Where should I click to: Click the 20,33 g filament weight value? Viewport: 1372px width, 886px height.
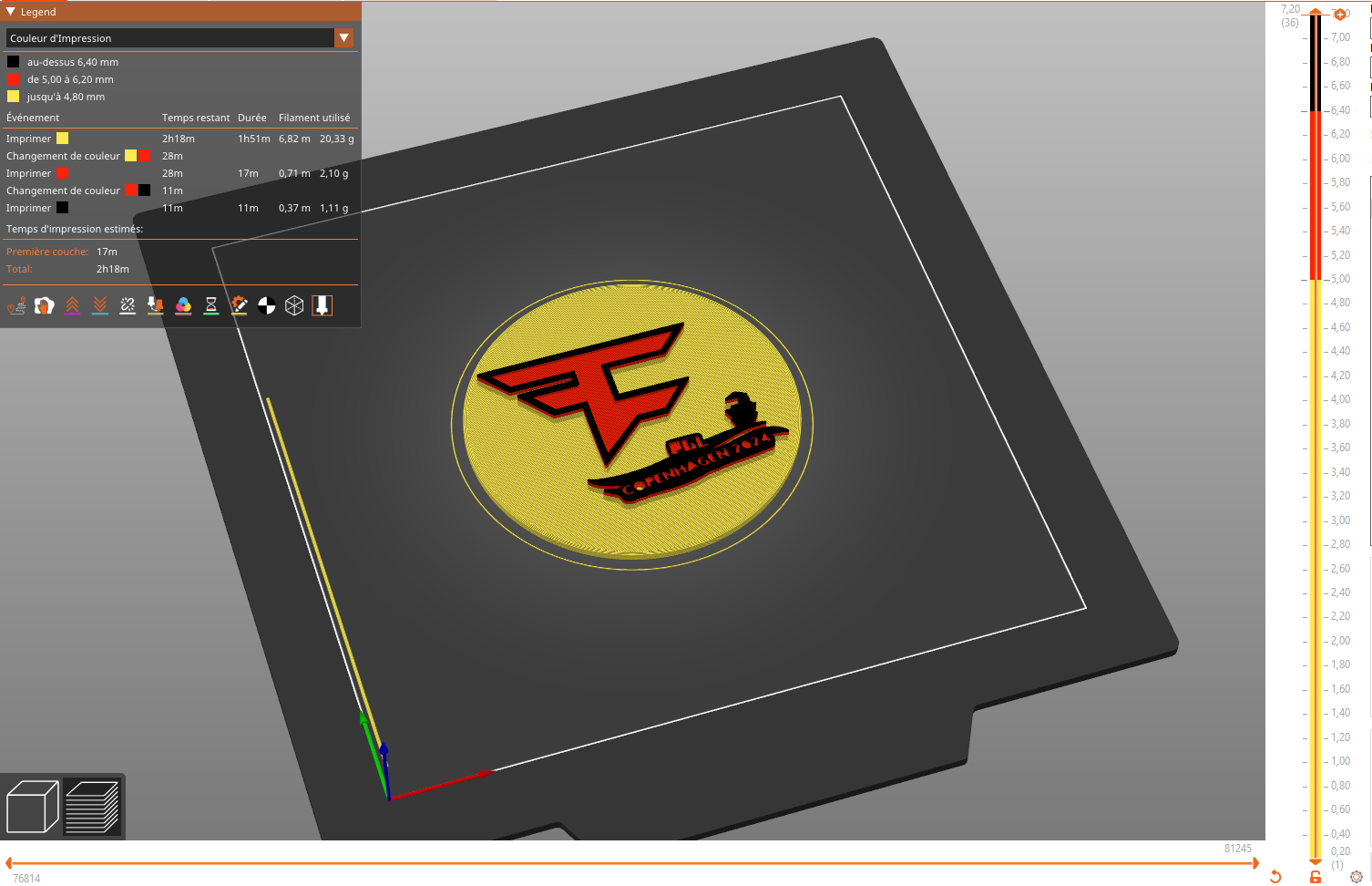(x=337, y=139)
